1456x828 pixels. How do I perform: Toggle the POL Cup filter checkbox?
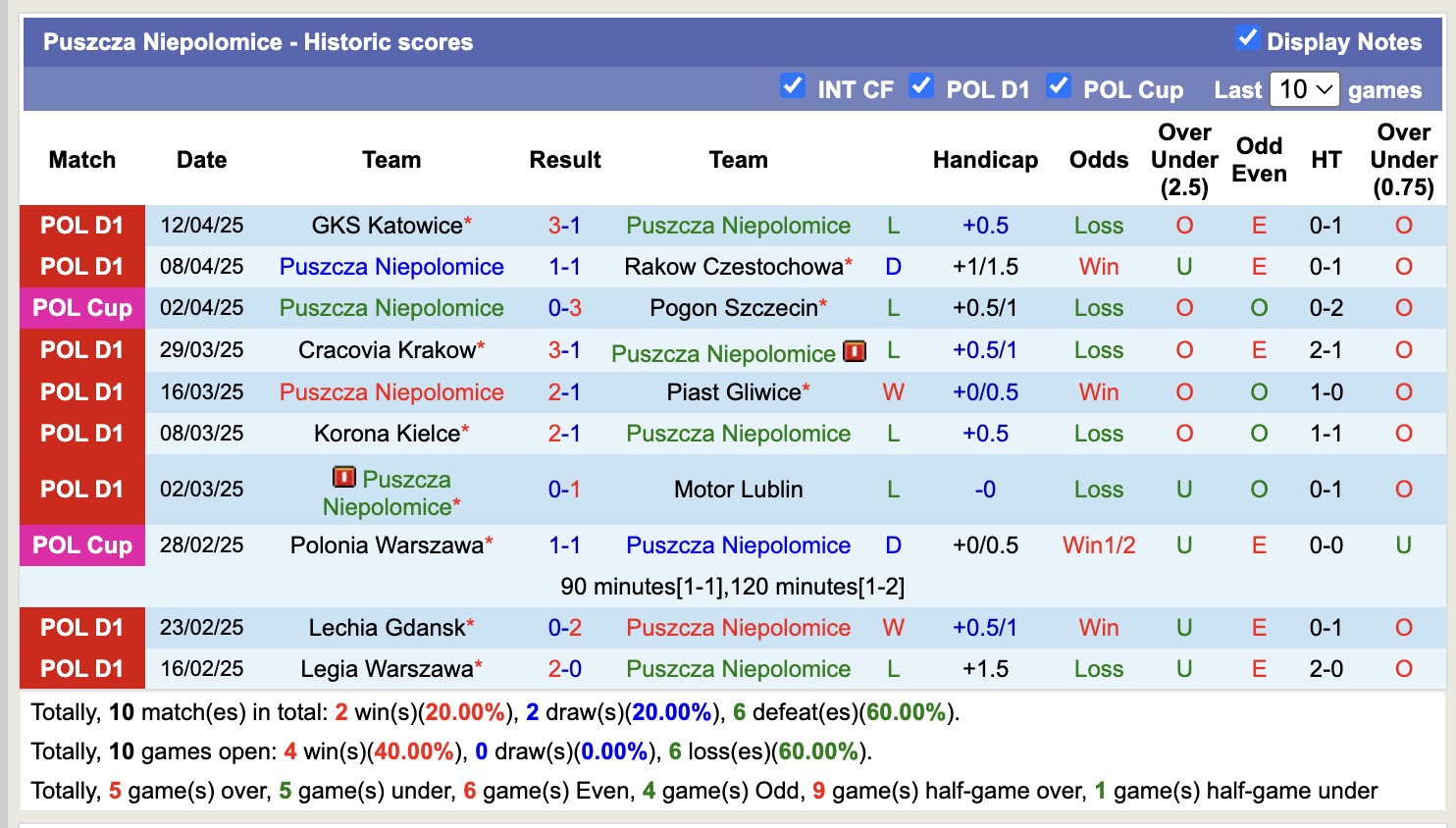(x=1059, y=86)
